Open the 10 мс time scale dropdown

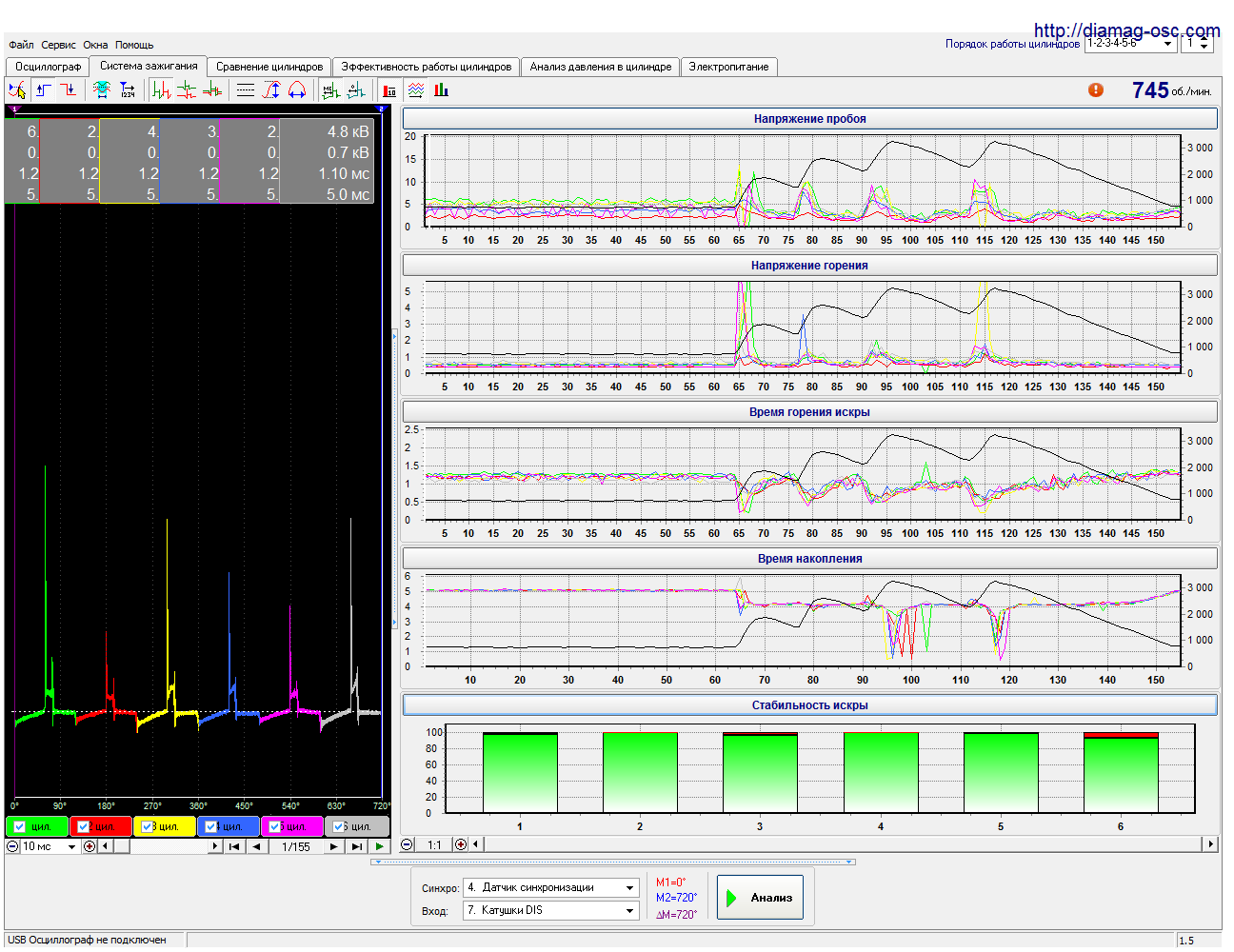(50, 846)
